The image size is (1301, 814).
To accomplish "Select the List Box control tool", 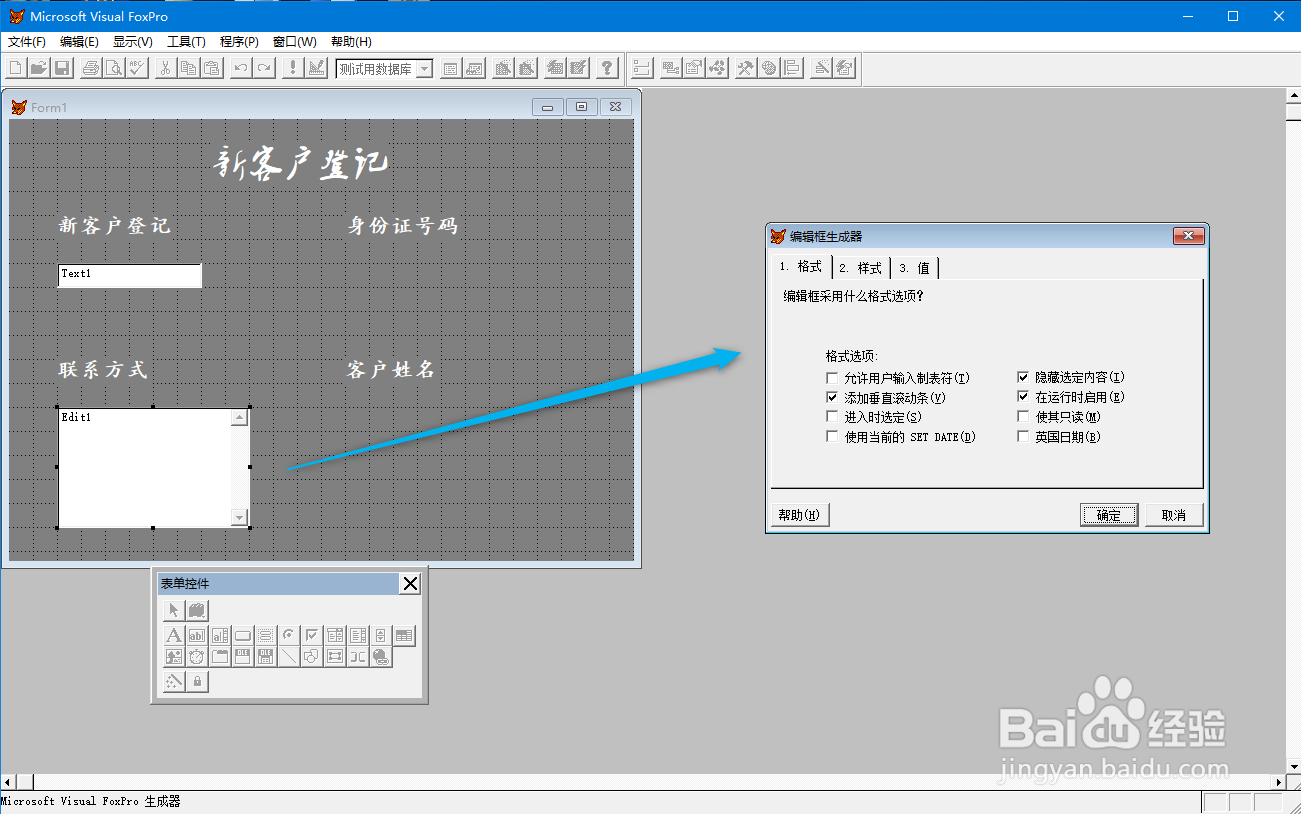I will click(358, 635).
